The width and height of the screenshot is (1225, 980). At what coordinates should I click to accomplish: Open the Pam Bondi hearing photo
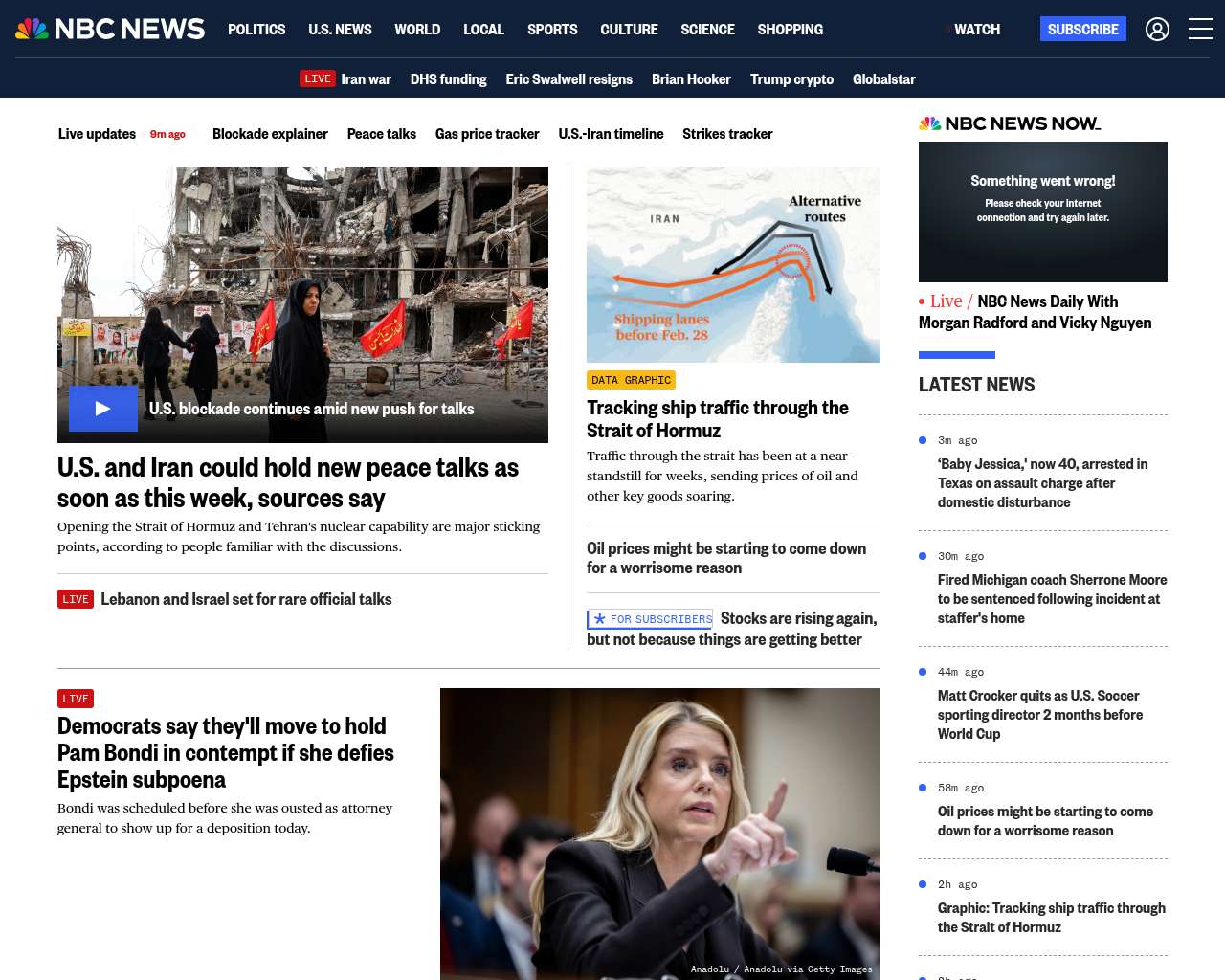point(660,834)
